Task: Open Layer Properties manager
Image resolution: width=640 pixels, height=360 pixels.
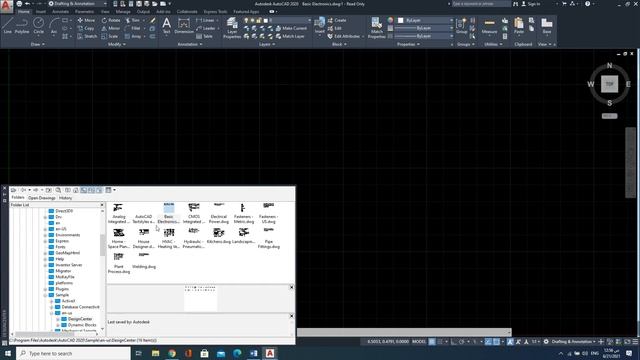Action: pyautogui.click(x=232, y=28)
